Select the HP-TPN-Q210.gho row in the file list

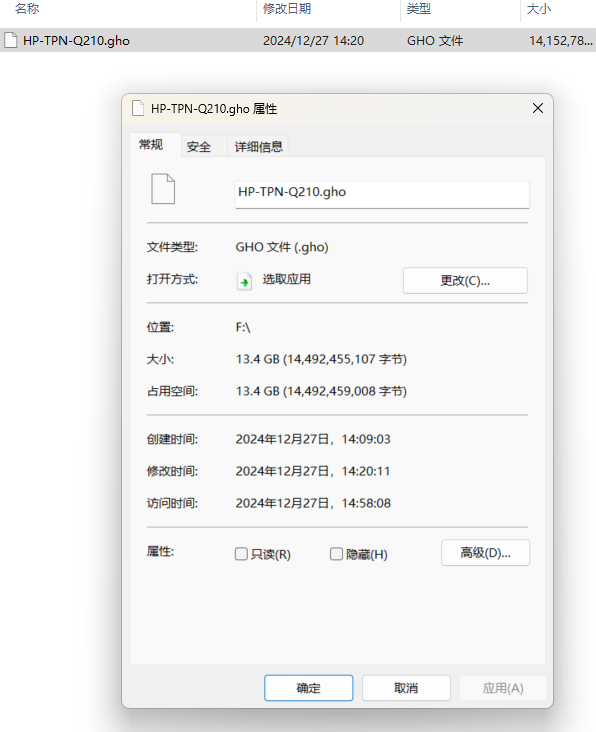coord(298,40)
